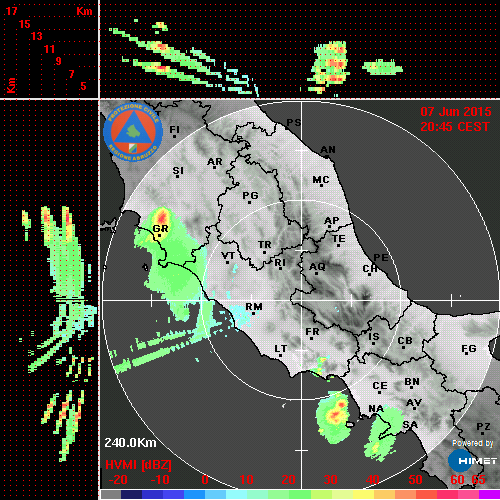The image size is (500, 500).
Task: Click the Powered by caption
Action: (x=472, y=443)
